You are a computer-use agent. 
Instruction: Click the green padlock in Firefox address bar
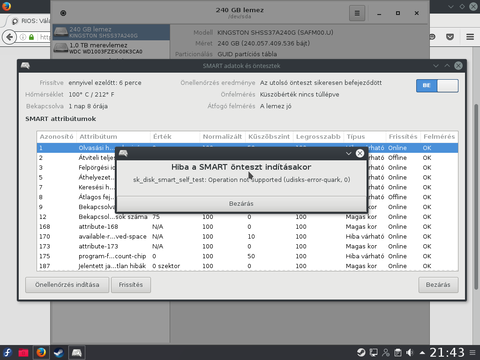(31, 37)
